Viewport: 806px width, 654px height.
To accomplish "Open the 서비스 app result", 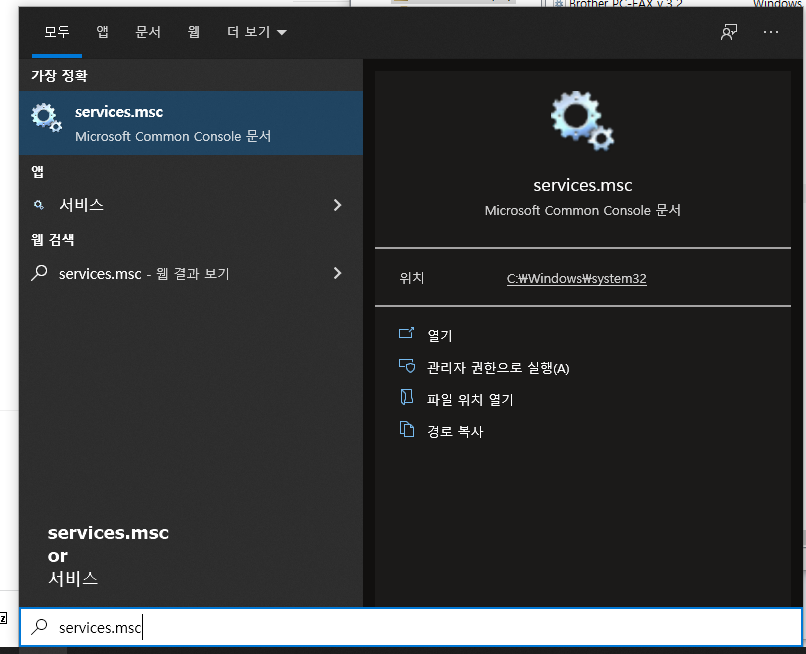I will pyautogui.click(x=191, y=205).
